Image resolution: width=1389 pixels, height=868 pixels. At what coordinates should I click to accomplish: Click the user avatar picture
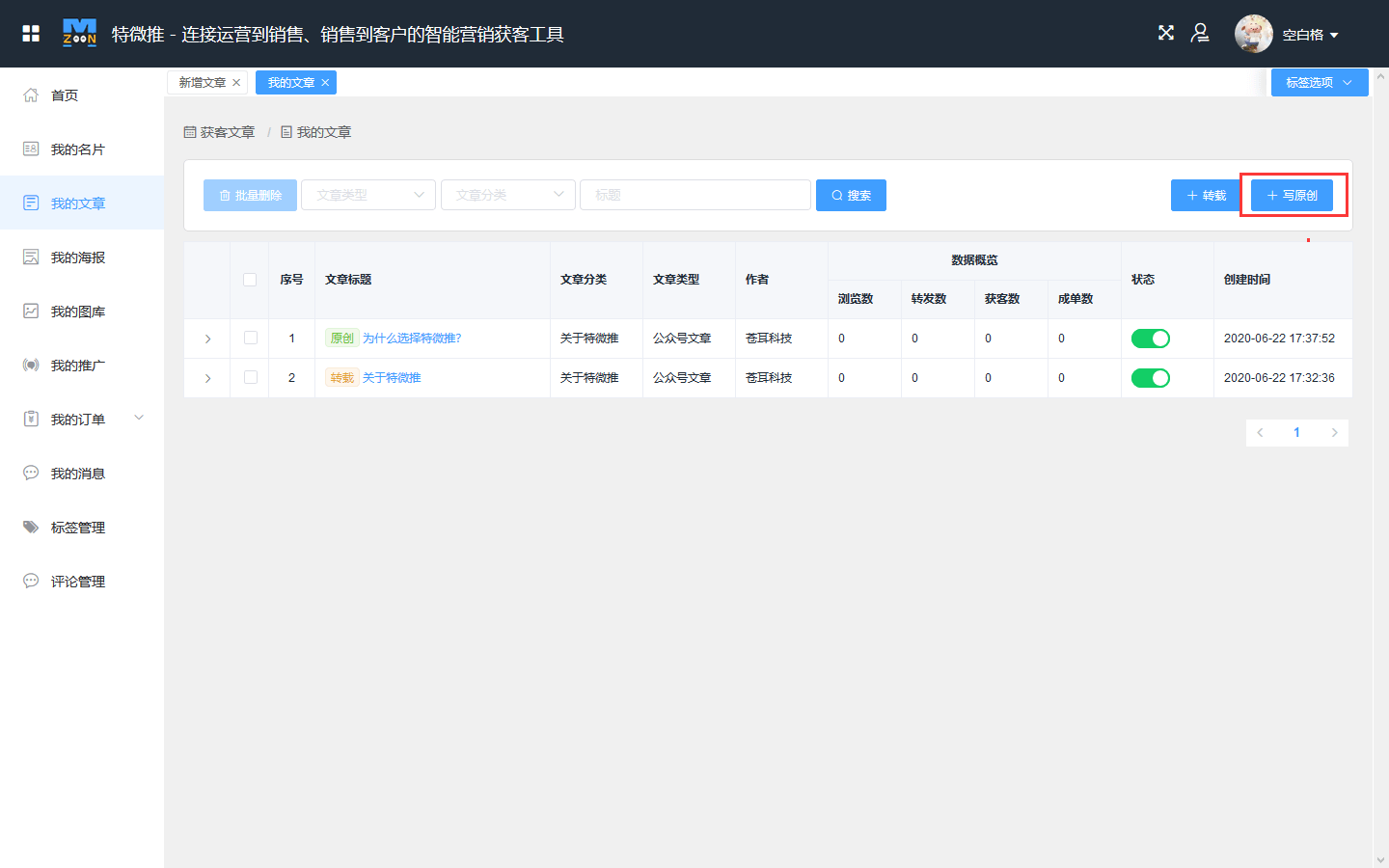(x=1254, y=34)
